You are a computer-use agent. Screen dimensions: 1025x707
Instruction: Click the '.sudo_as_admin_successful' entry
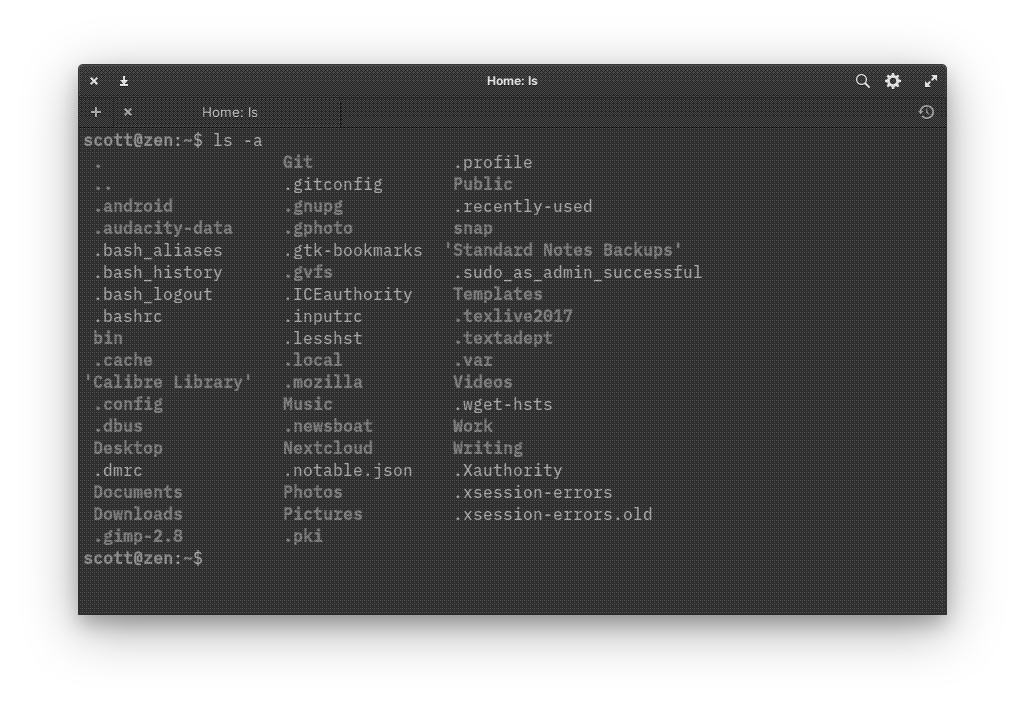pos(578,272)
